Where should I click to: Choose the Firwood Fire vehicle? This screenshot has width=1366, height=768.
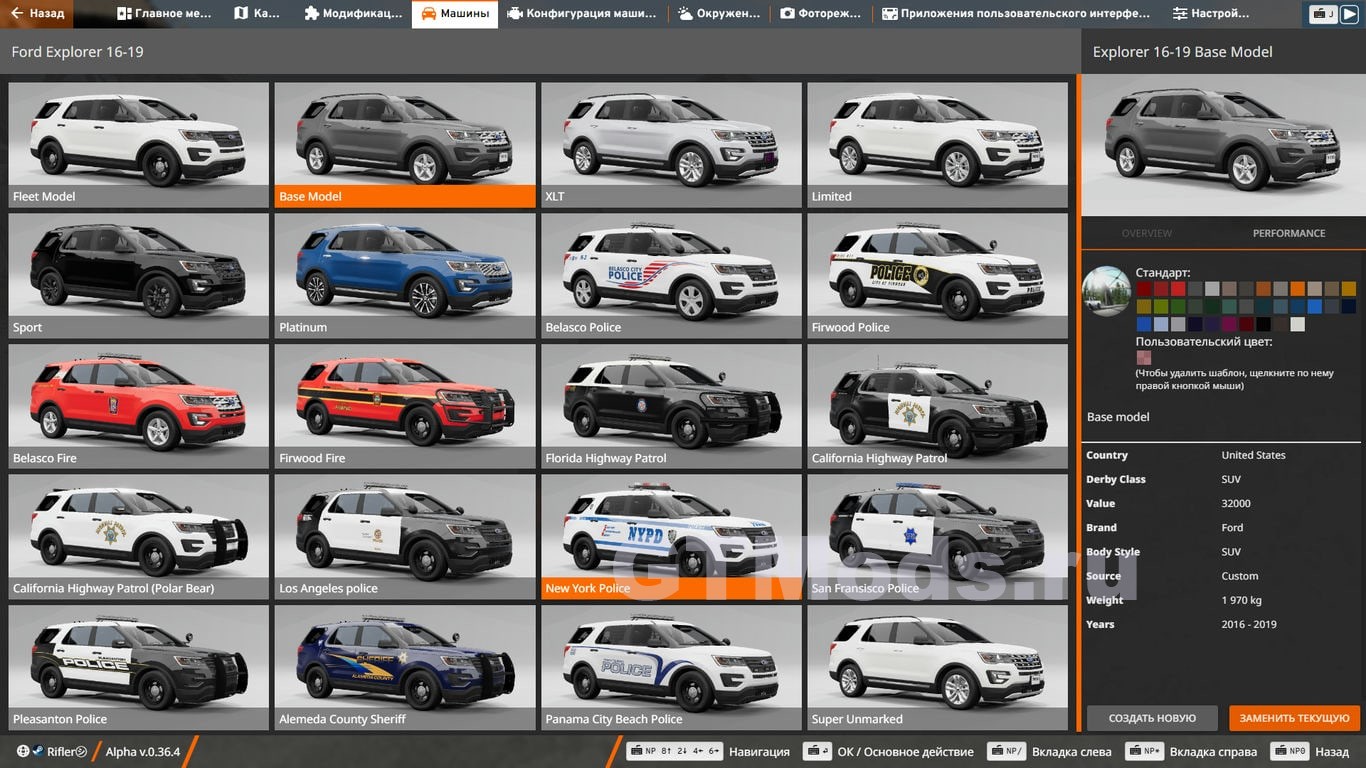405,407
